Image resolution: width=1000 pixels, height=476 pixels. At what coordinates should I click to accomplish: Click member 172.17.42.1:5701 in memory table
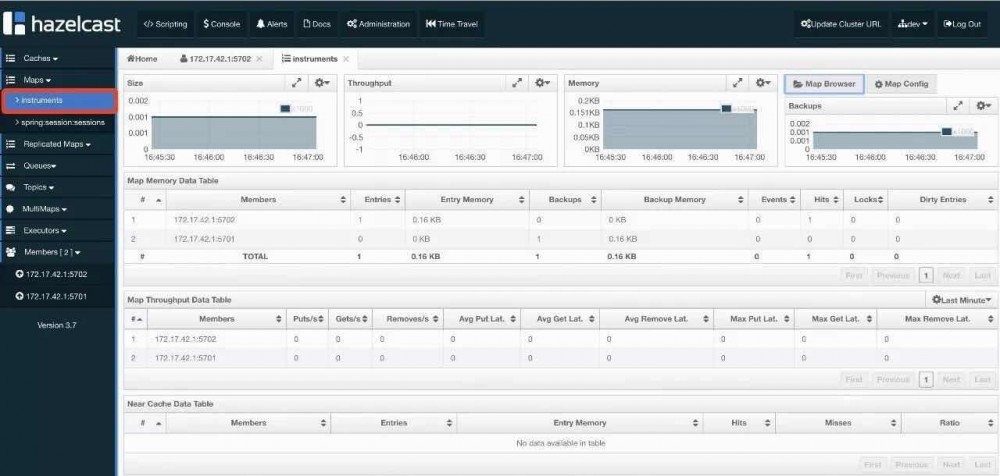204,239
